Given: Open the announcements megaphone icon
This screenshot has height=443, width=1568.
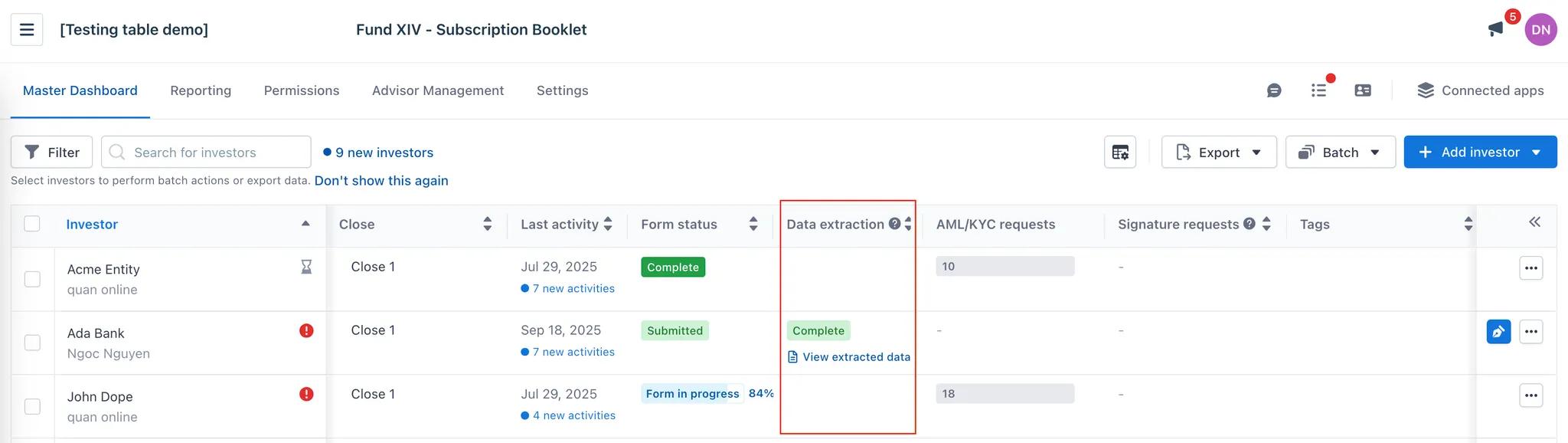Looking at the screenshot, I should 1495,29.
